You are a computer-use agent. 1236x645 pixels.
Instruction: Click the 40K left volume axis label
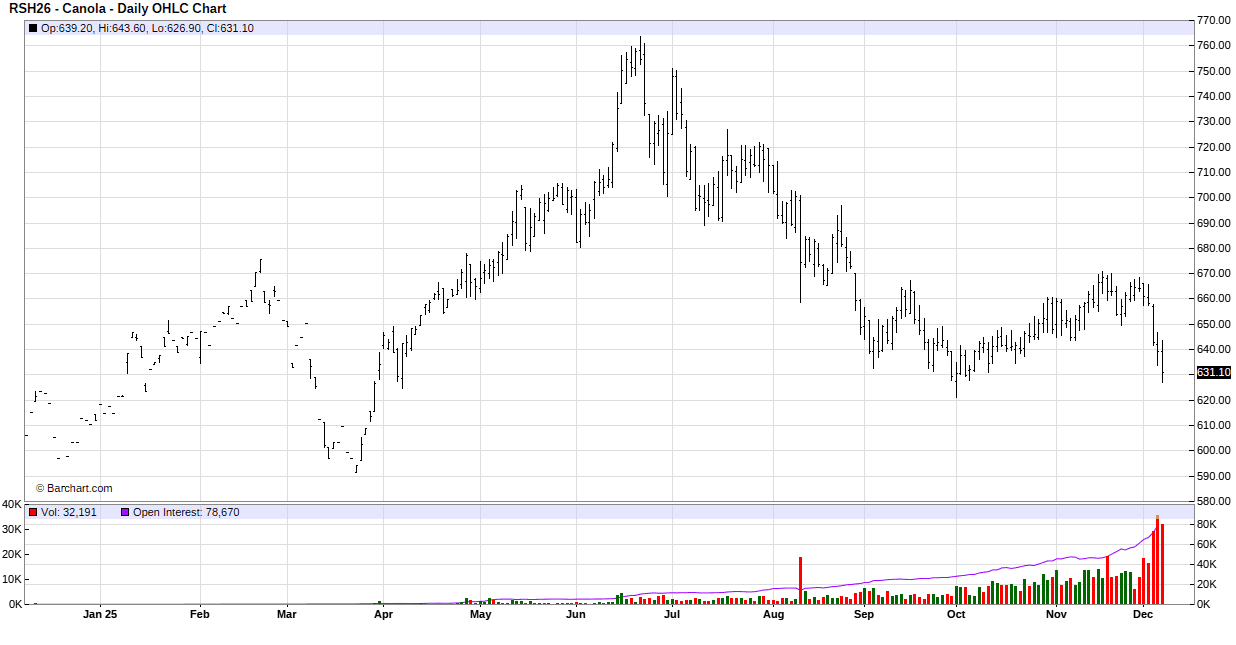click(12, 504)
